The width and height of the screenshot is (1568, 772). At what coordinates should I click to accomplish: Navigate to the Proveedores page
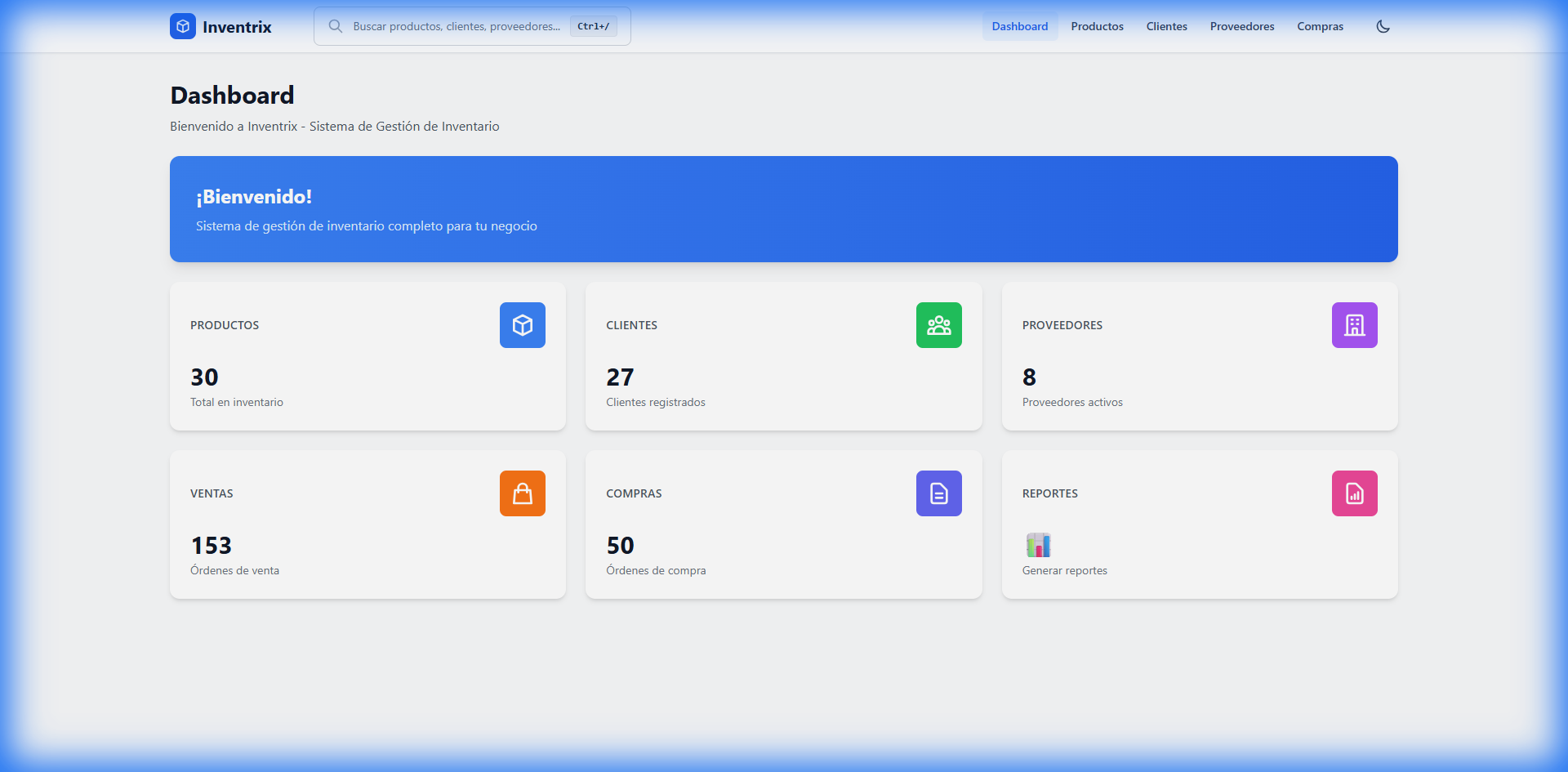coord(1241,26)
